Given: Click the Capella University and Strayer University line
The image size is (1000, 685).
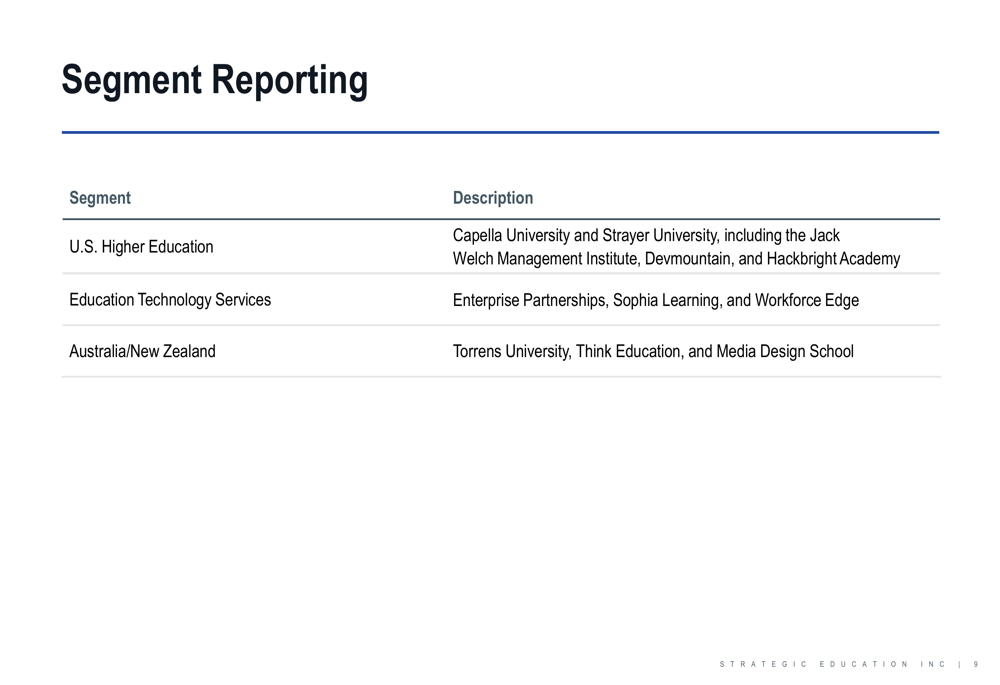Looking at the screenshot, I should pyautogui.click(x=646, y=235).
